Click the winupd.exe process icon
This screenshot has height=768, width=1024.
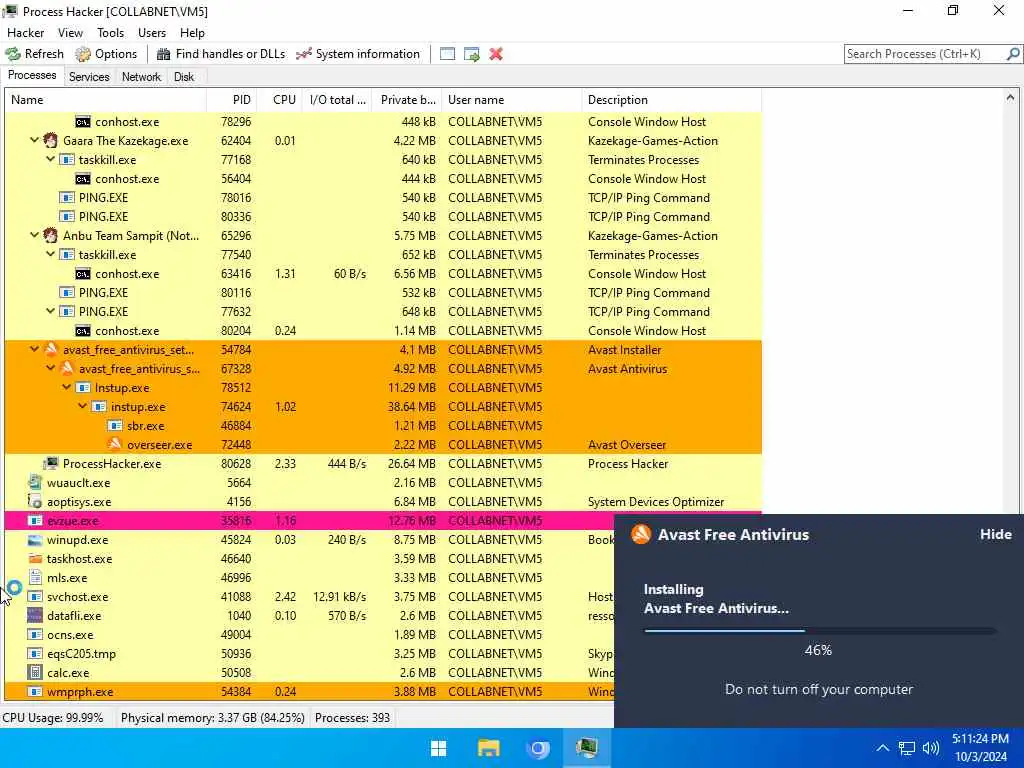pyautogui.click(x=35, y=540)
